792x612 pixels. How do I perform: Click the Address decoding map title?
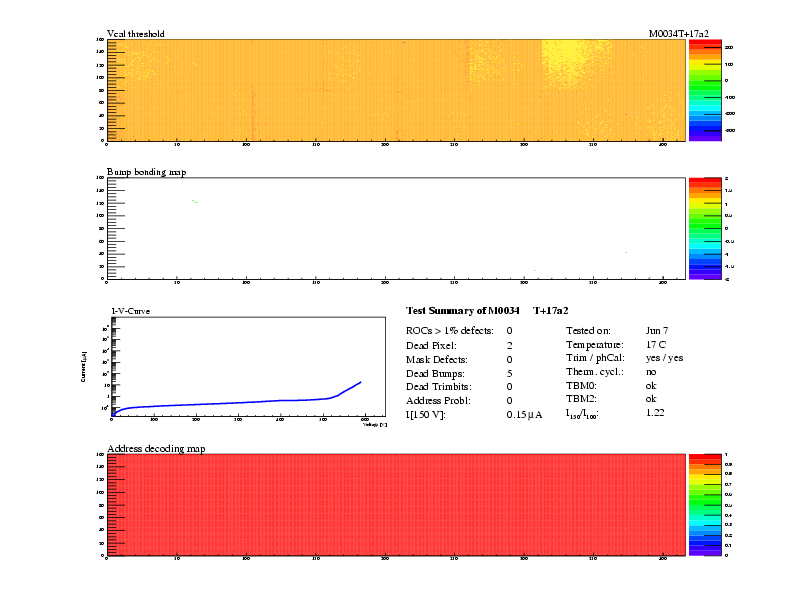pos(156,448)
